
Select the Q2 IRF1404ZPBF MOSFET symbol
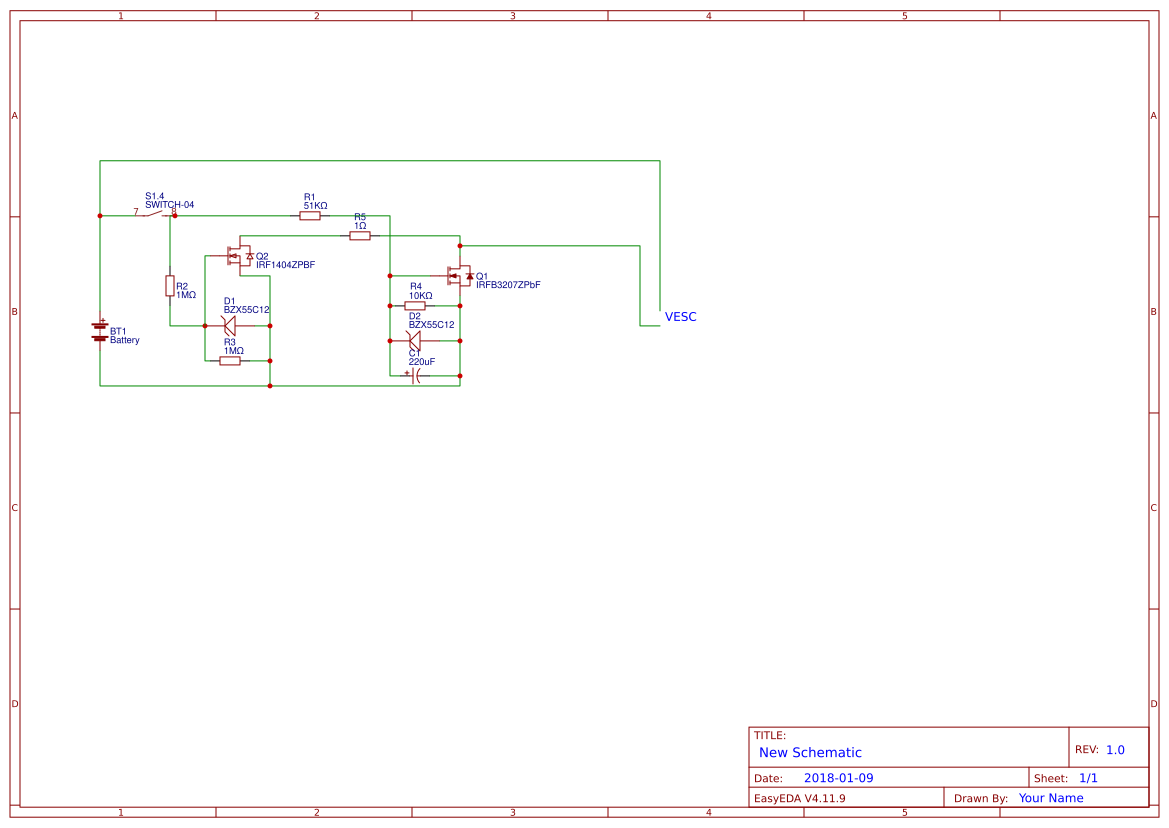click(x=240, y=254)
